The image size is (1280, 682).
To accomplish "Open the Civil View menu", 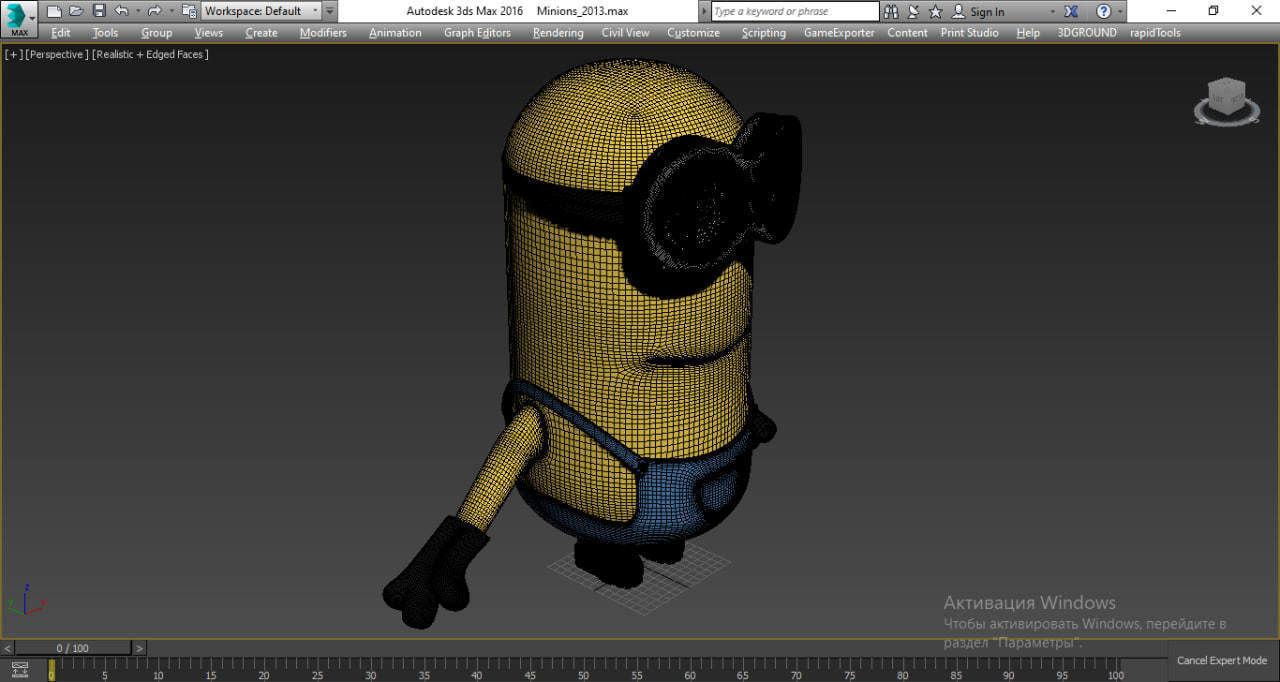I will tap(625, 32).
